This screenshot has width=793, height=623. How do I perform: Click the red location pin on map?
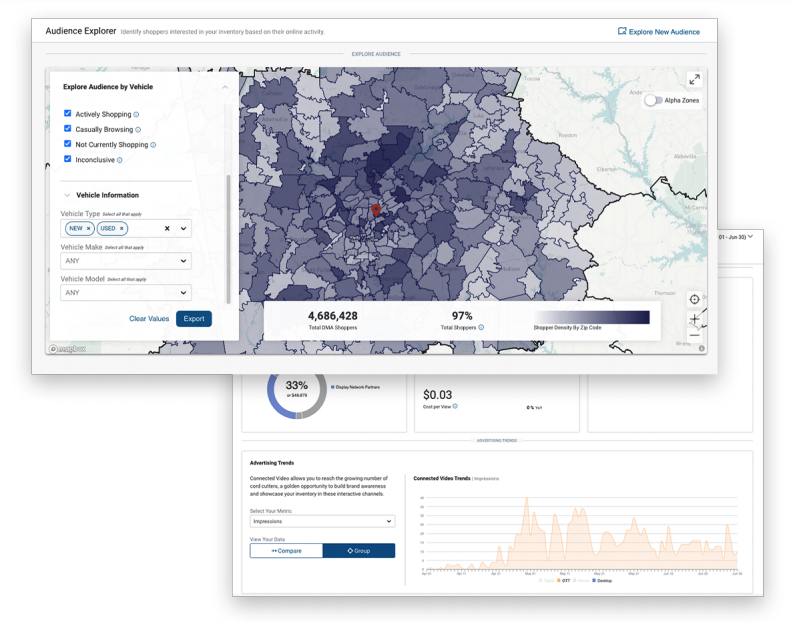point(376,210)
